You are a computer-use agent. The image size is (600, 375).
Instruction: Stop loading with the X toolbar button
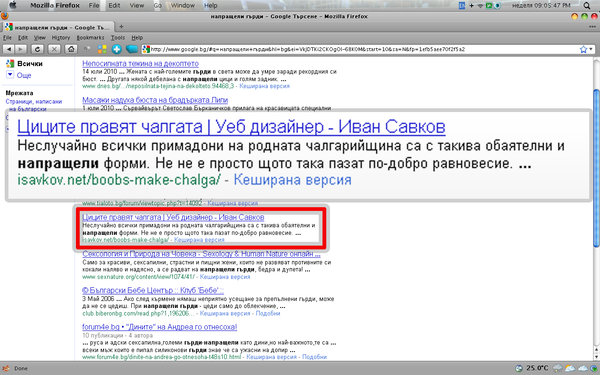(55, 49)
